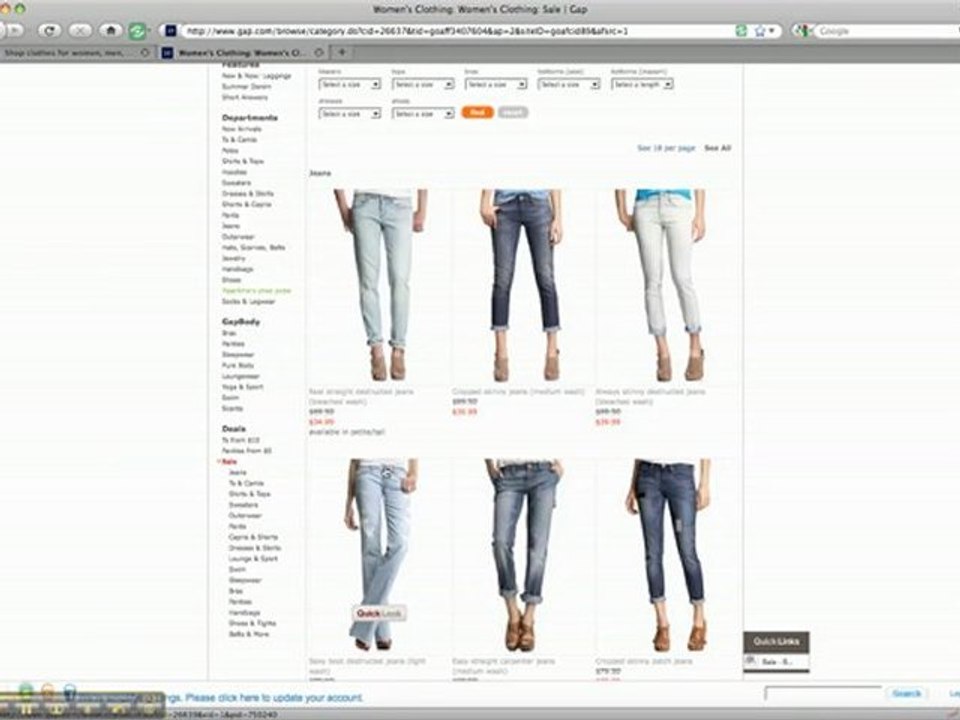Screen dimensions: 960x720
Task: Open 'New Arrivals' under Departments
Action: (x=242, y=129)
